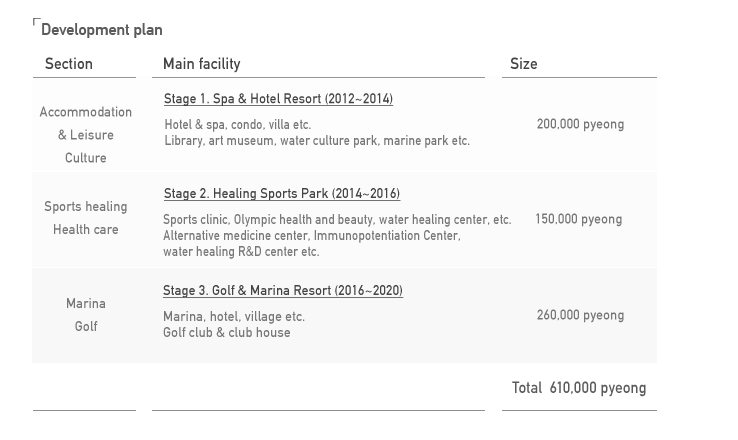Open Stage 3. Golf & Marina Resort link

(x=283, y=290)
